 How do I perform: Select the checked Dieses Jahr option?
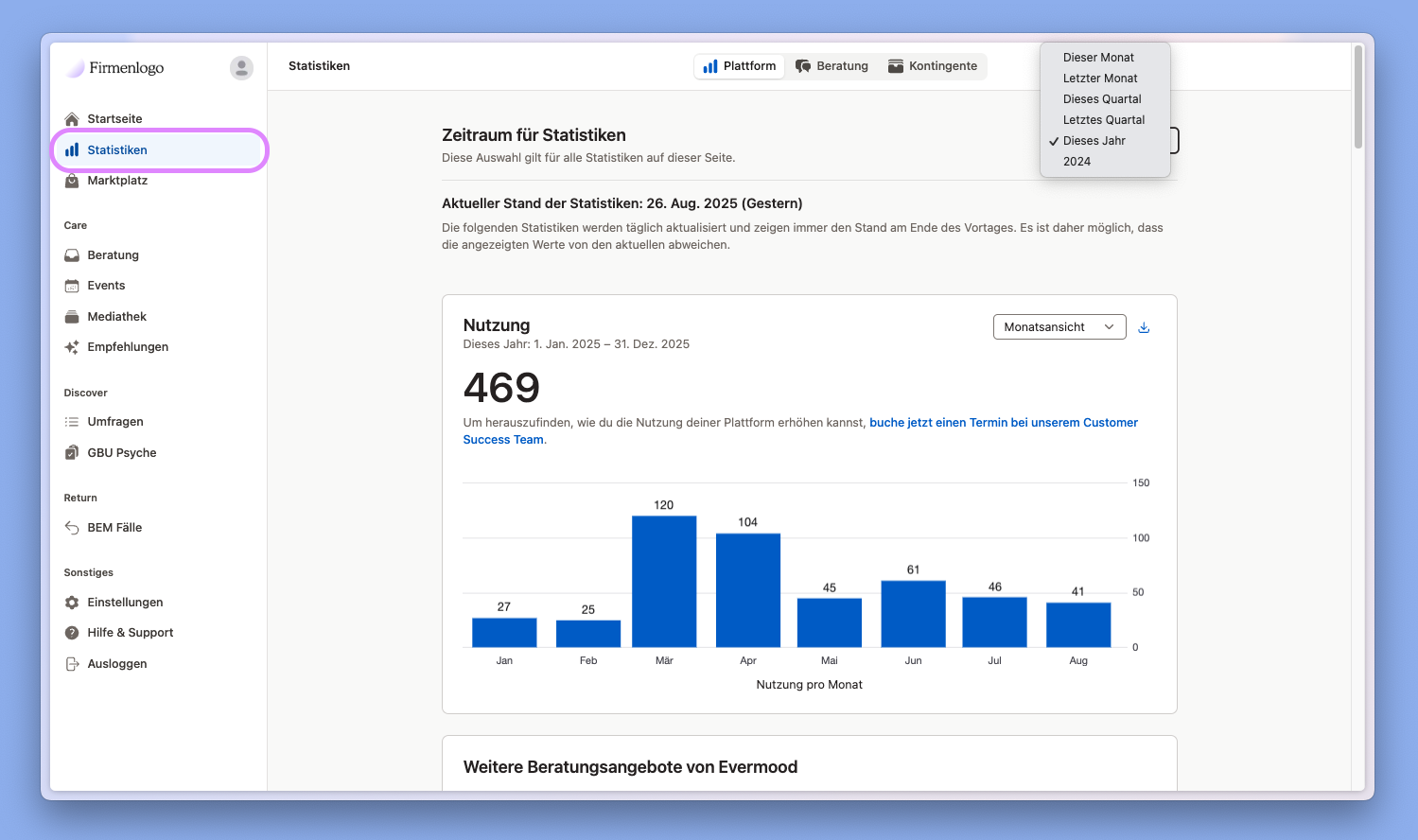[1094, 141]
